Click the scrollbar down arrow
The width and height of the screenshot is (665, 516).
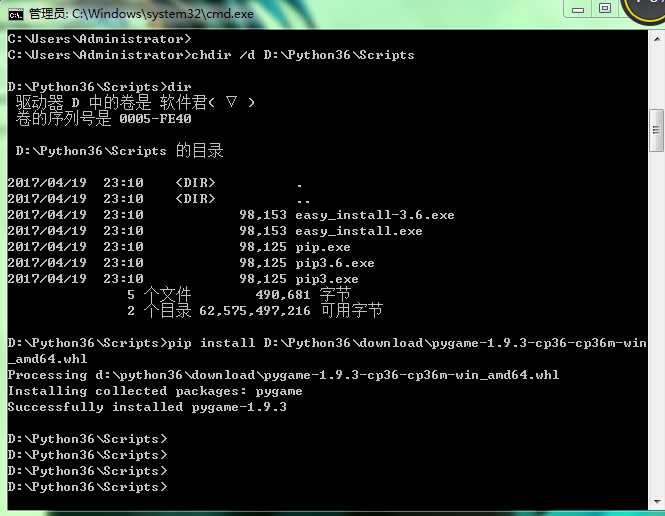coord(657,501)
